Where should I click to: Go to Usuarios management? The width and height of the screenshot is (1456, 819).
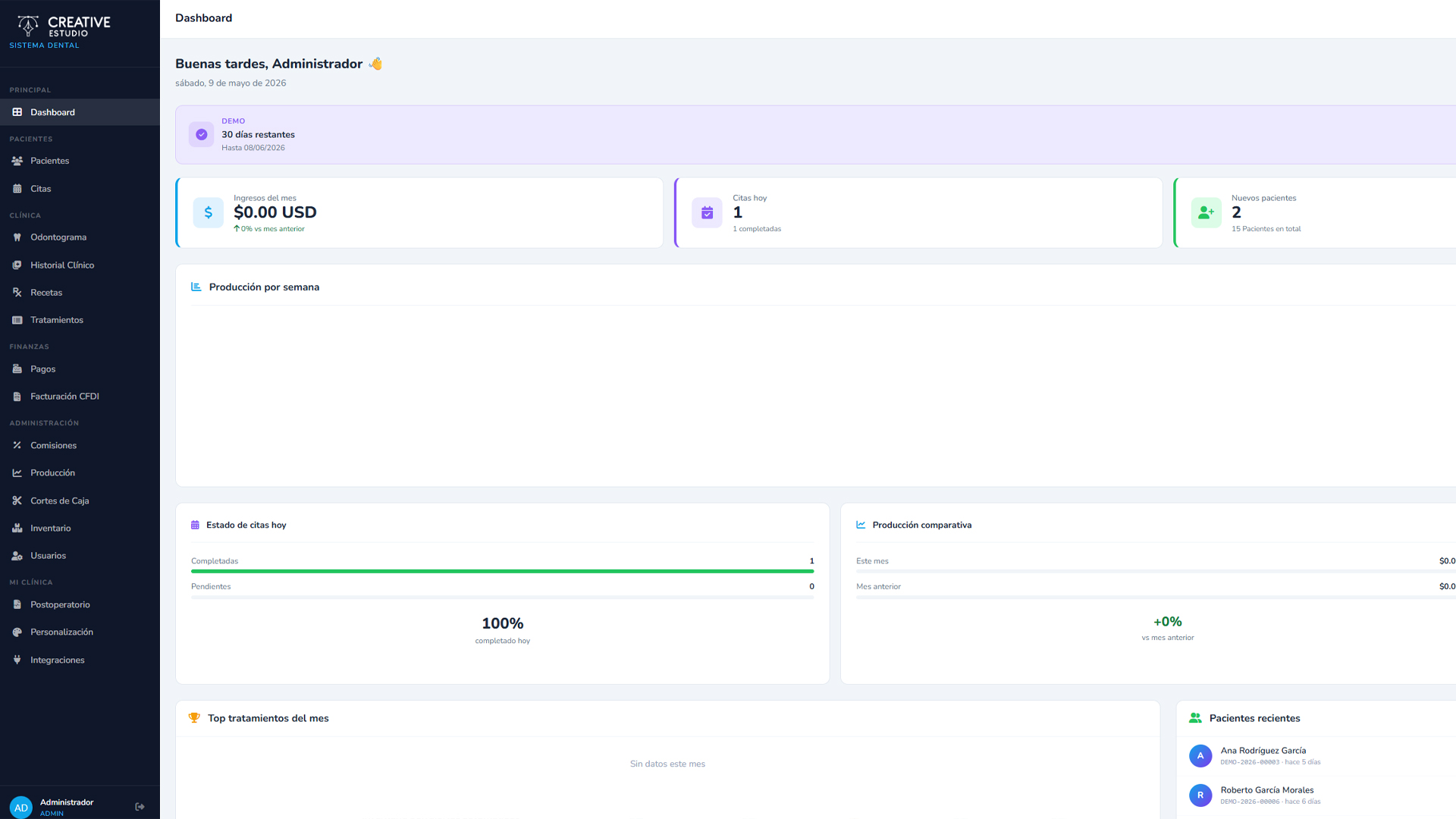(80, 556)
